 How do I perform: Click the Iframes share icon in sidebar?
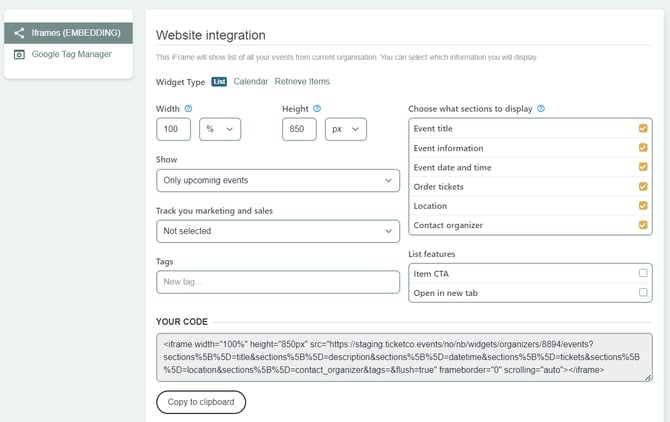coord(19,33)
